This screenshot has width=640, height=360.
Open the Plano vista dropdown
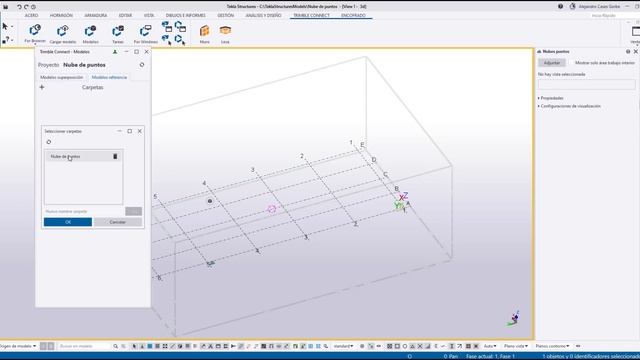click(x=516, y=346)
